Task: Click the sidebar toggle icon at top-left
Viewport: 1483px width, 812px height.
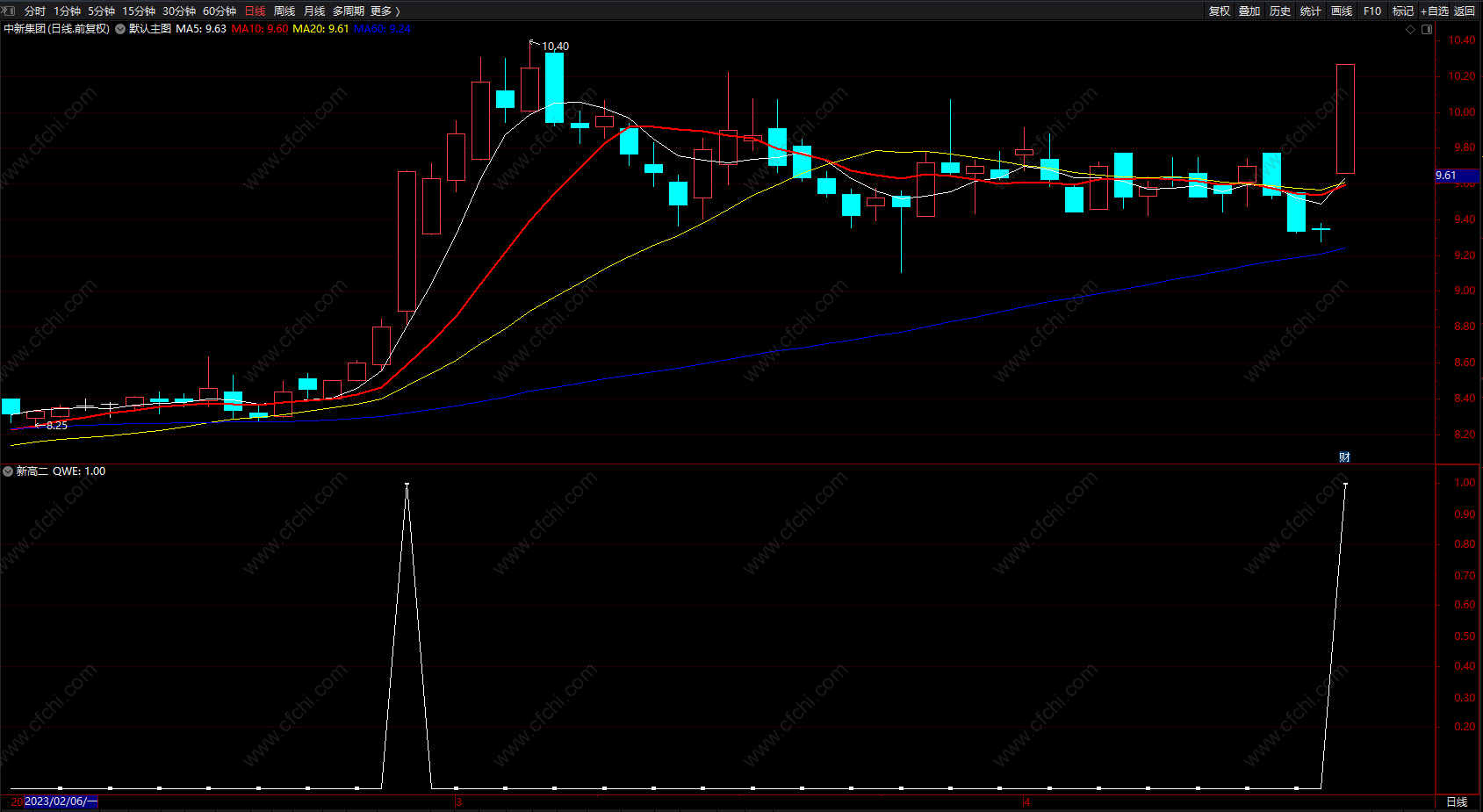Action: [x=9, y=11]
